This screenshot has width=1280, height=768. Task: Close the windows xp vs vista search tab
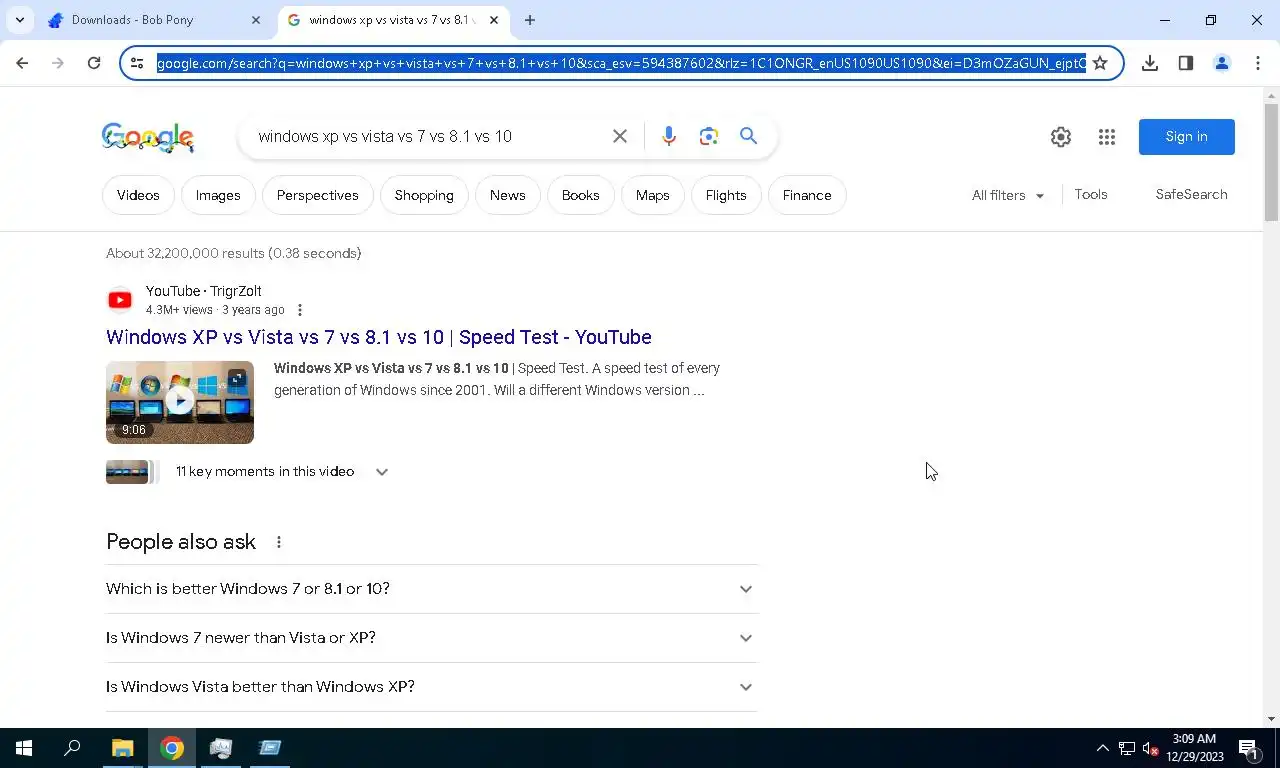[494, 20]
